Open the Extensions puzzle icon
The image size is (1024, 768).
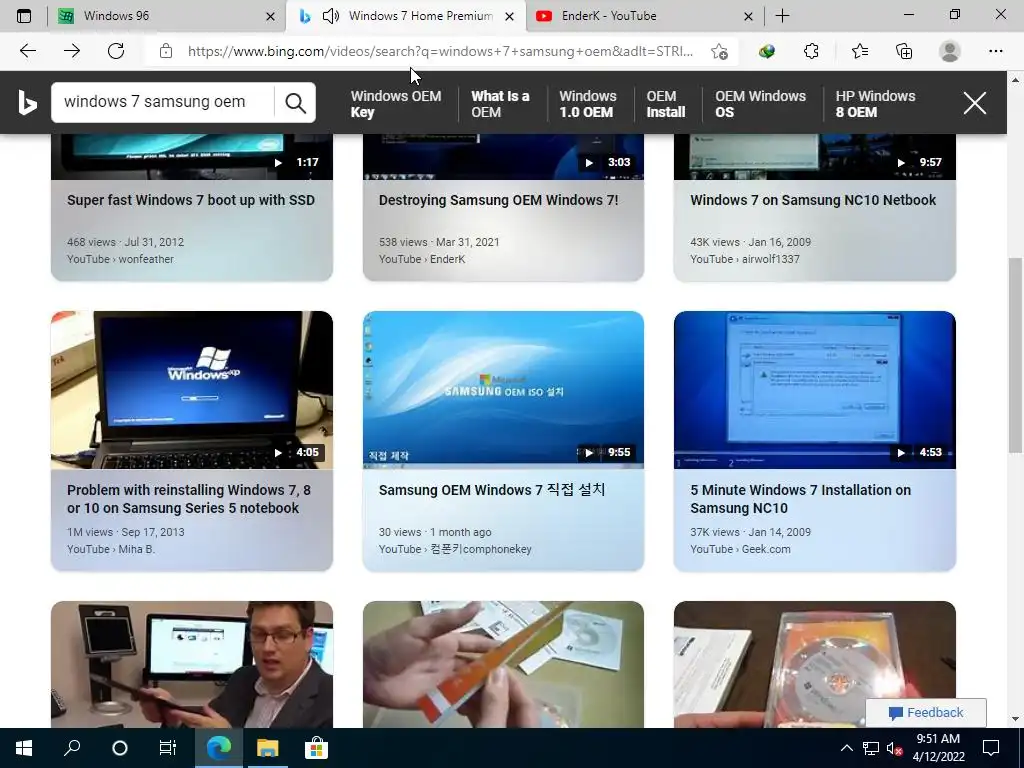point(811,51)
